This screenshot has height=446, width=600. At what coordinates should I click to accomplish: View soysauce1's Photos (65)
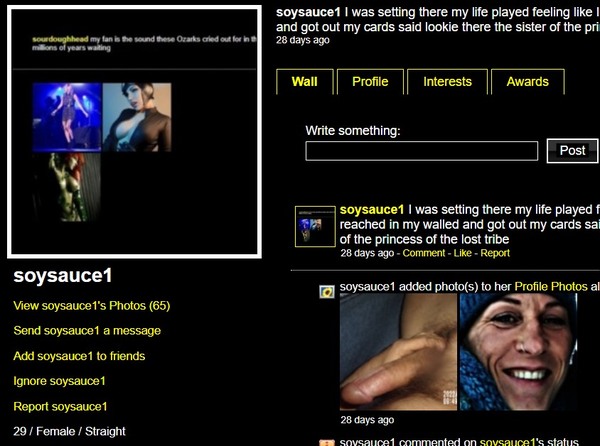91,306
